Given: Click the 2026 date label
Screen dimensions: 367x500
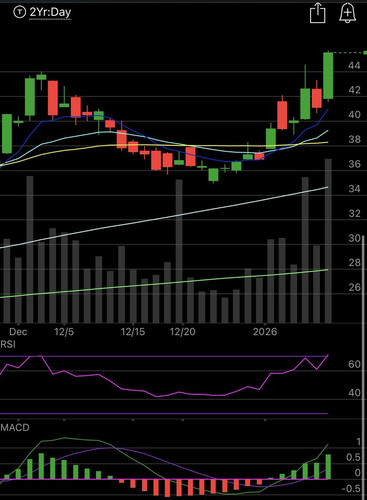Looking at the screenshot, I should point(265,332).
